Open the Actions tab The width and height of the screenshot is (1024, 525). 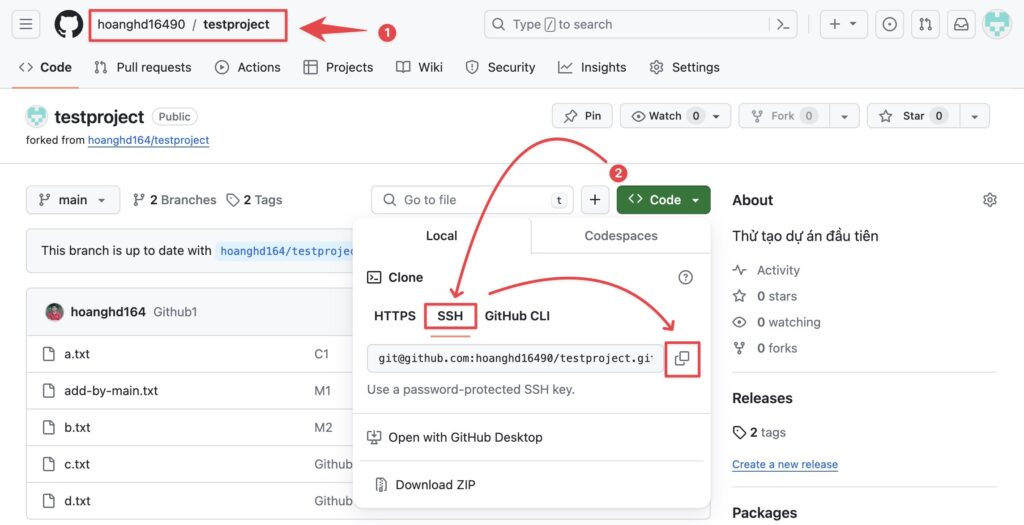248,67
